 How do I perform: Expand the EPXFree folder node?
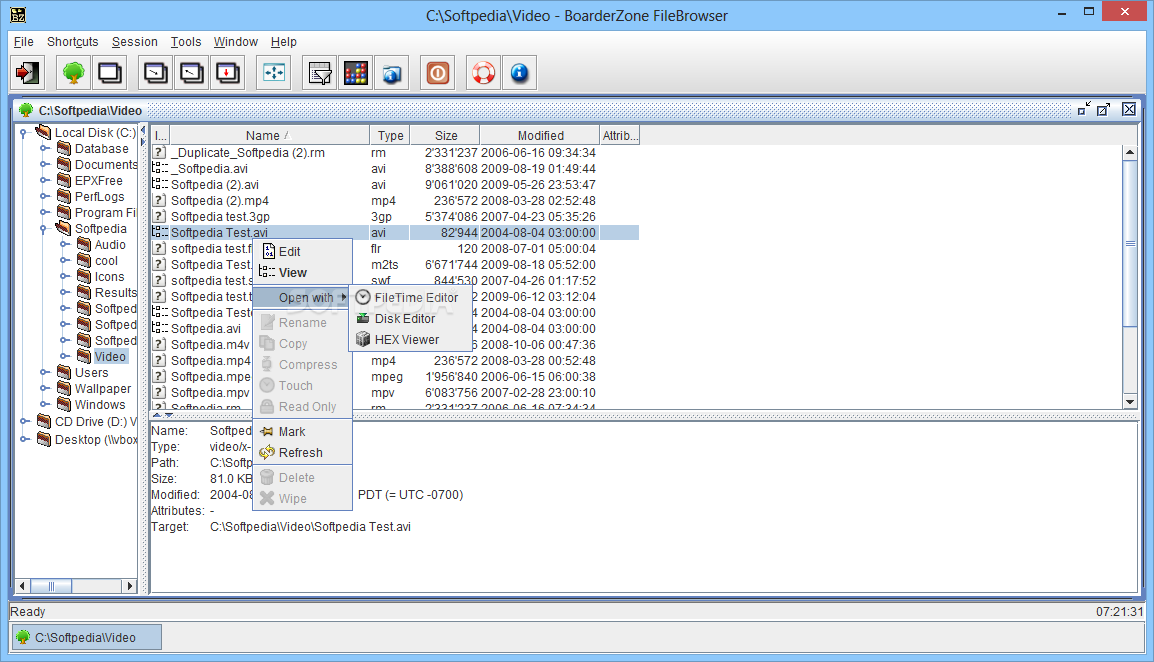point(44,180)
